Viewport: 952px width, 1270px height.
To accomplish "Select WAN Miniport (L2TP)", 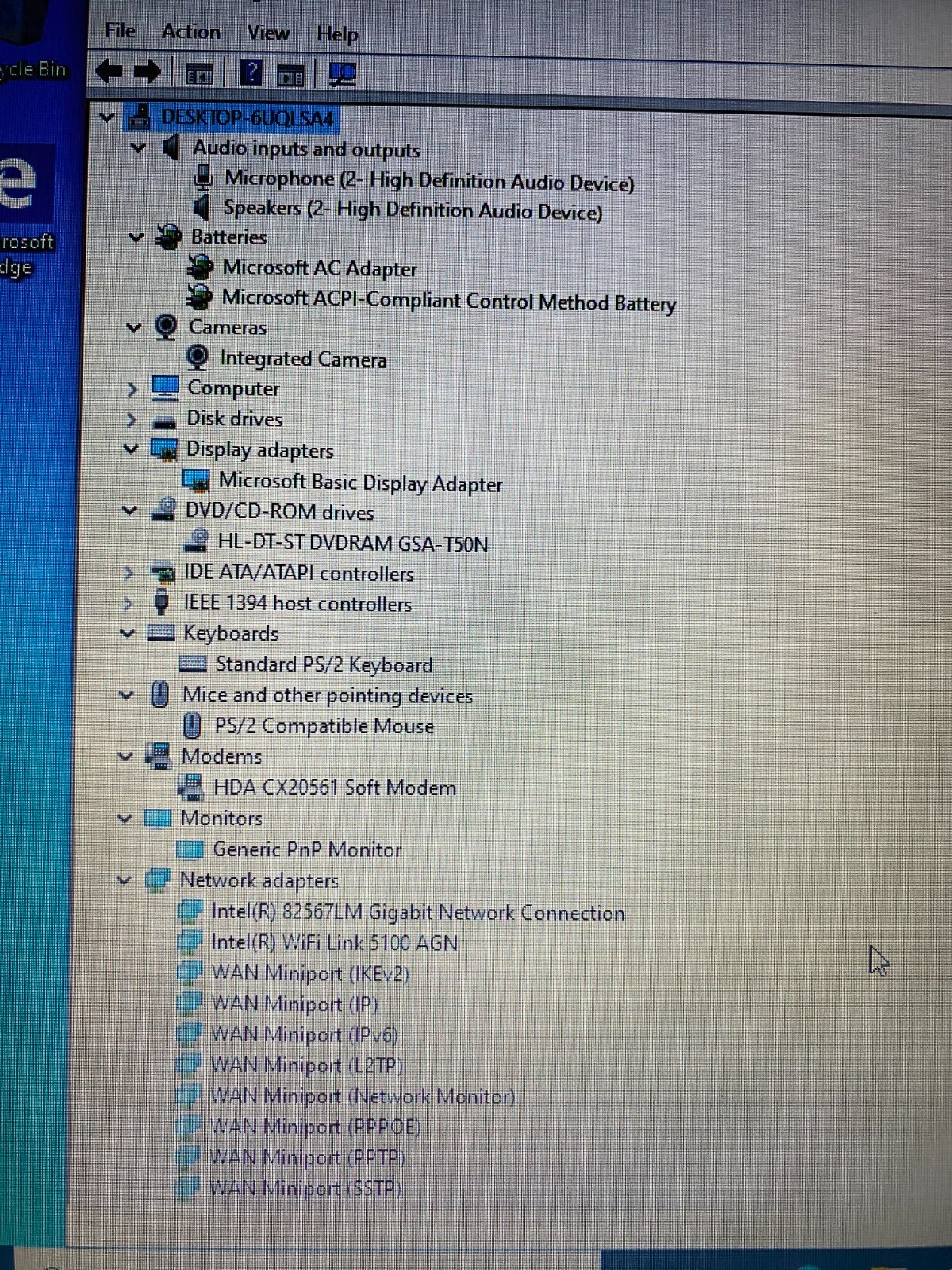I will (306, 1065).
